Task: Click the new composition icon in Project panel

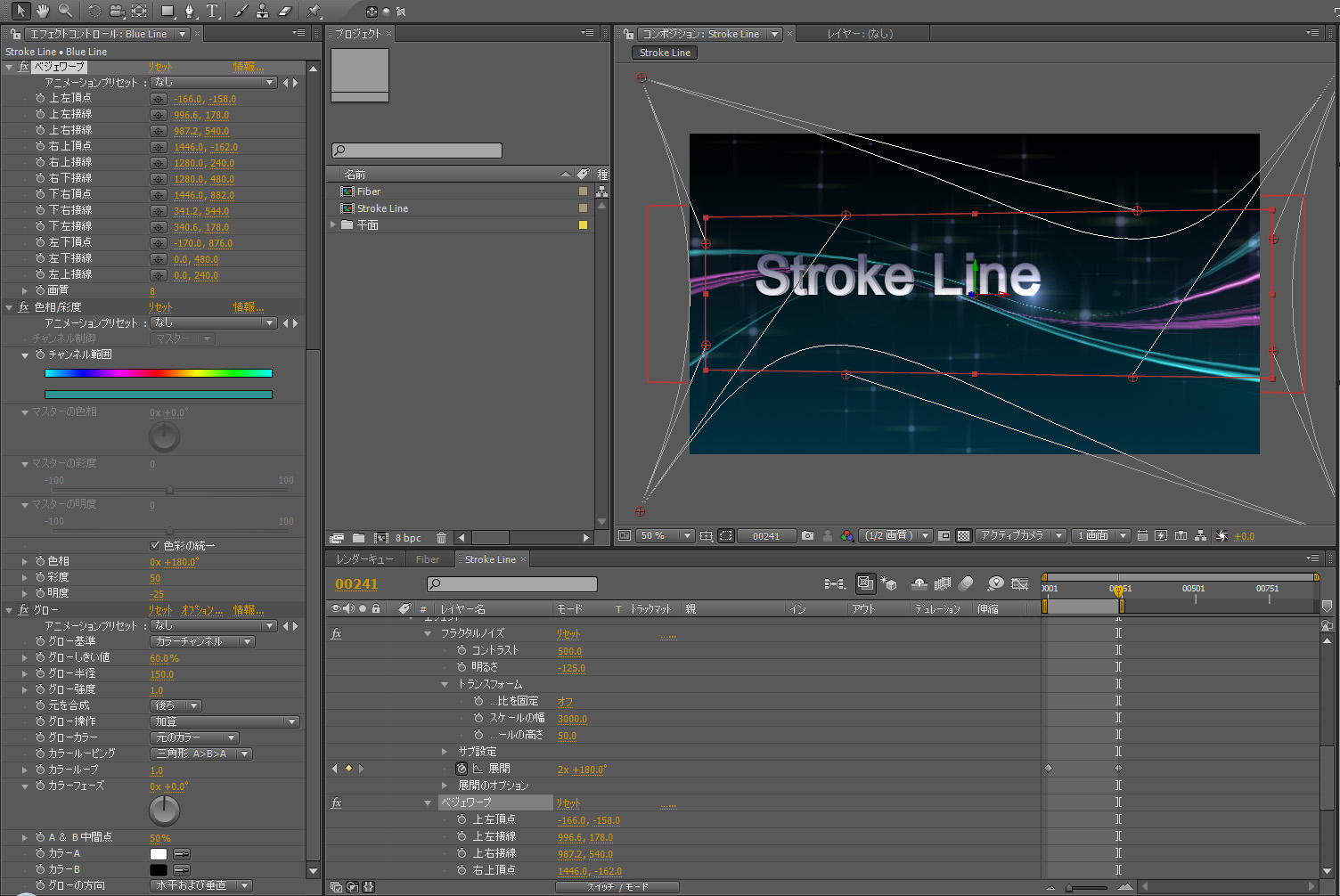Action: (380, 538)
